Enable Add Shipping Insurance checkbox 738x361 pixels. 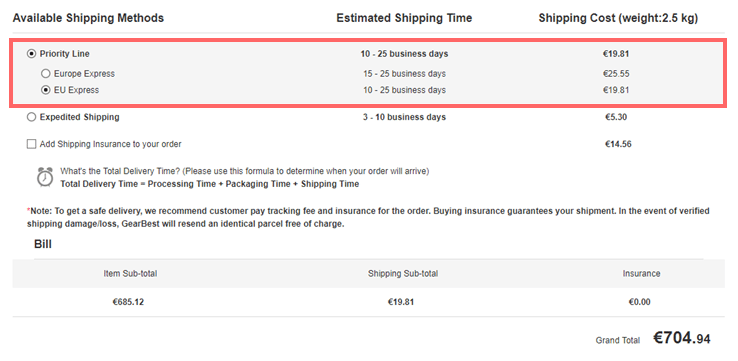(x=31, y=144)
